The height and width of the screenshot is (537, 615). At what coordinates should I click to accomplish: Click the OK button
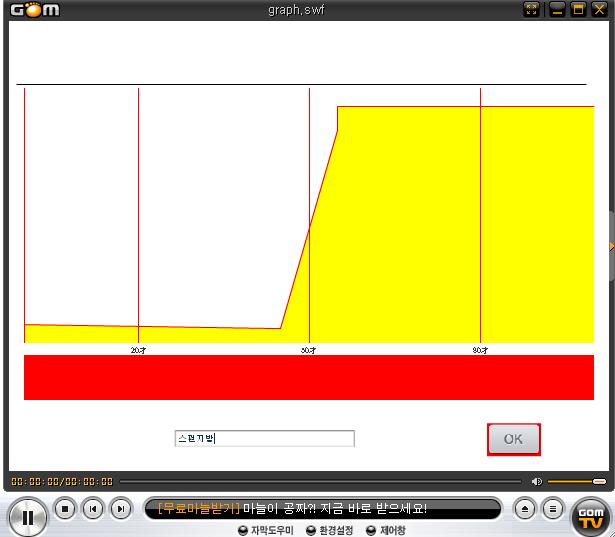(x=513, y=439)
